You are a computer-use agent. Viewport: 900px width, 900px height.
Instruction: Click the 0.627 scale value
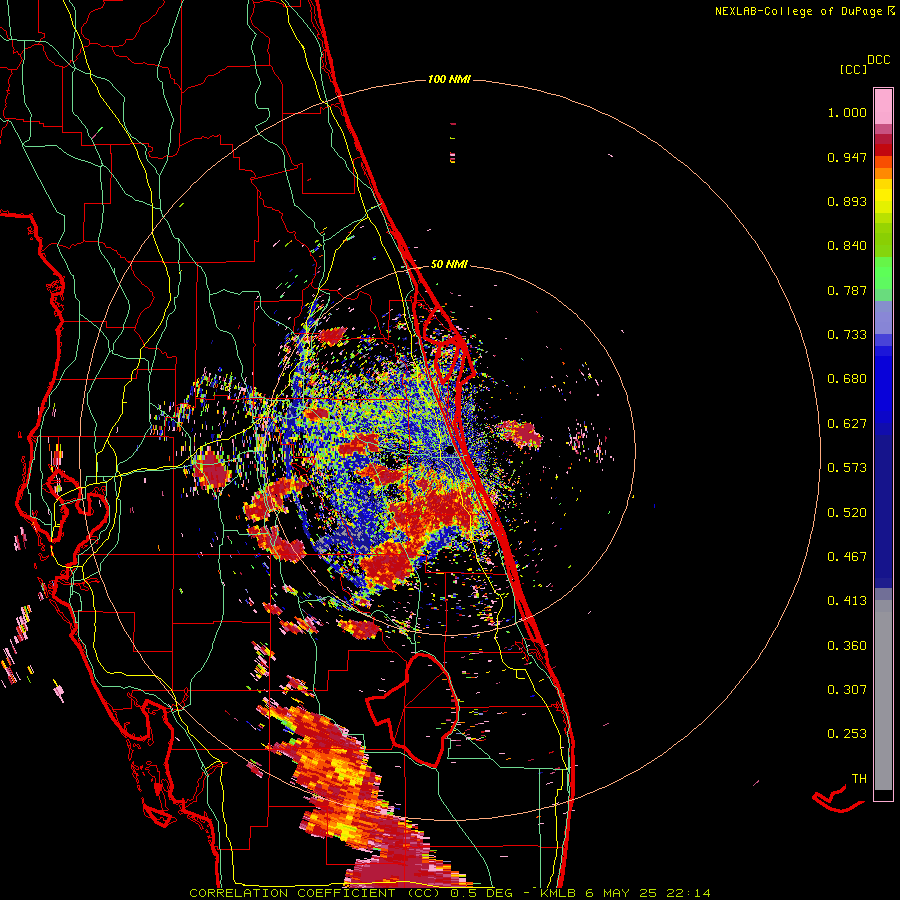point(847,424)
